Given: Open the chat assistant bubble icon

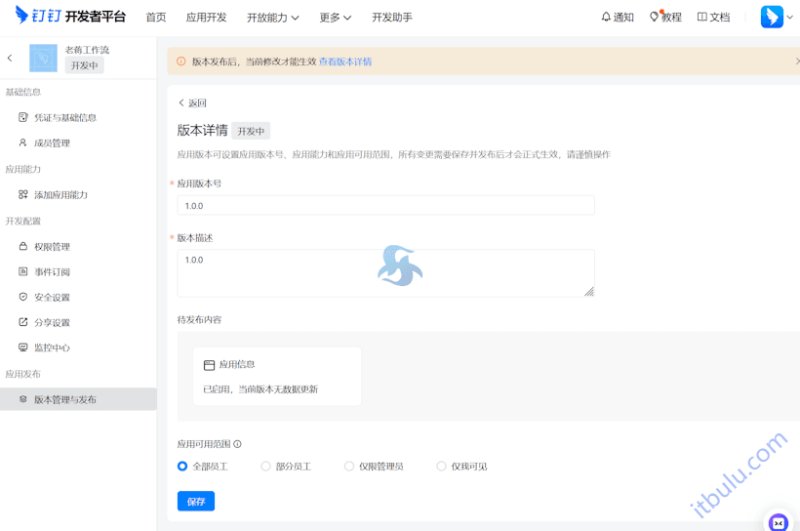Looking at the screenshot, I should pyautogui.click(x=779, y=523).
